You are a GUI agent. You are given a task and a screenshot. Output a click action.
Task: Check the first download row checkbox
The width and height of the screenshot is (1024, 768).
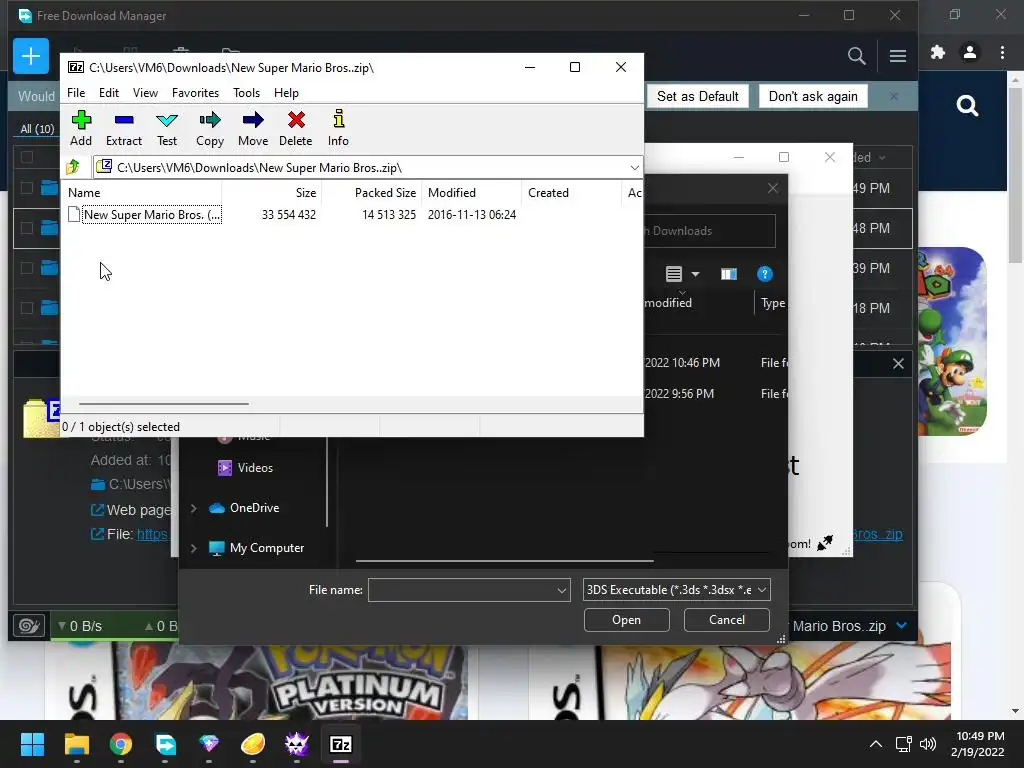pos(27,188)
